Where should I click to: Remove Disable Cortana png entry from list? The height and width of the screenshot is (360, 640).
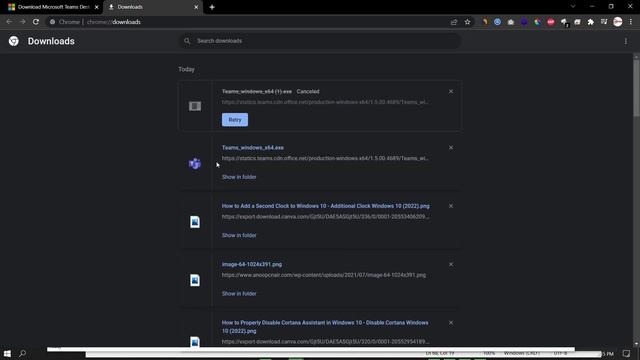pyautogui.click(x=451, y=323)
